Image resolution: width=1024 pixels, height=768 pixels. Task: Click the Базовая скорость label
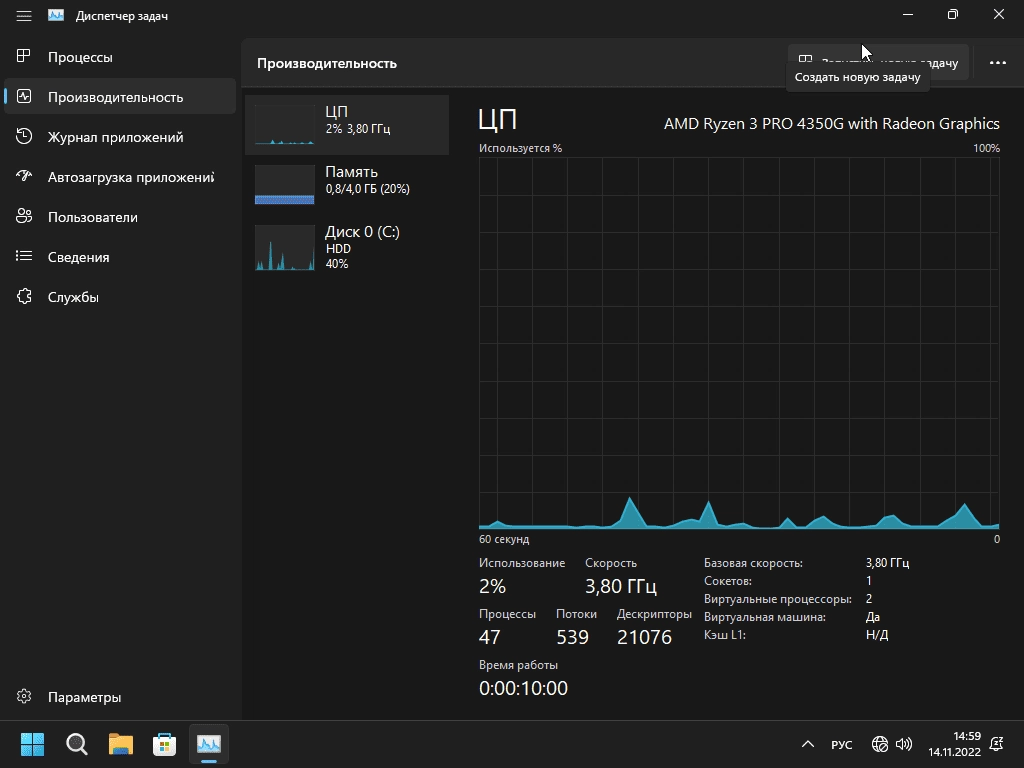[x=753, y=563]
